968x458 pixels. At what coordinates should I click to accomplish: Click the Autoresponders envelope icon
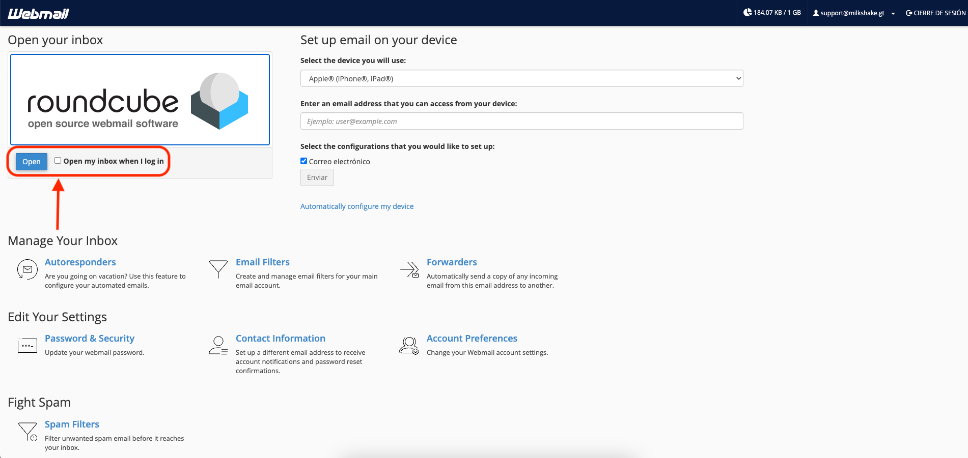coord(26,270)
